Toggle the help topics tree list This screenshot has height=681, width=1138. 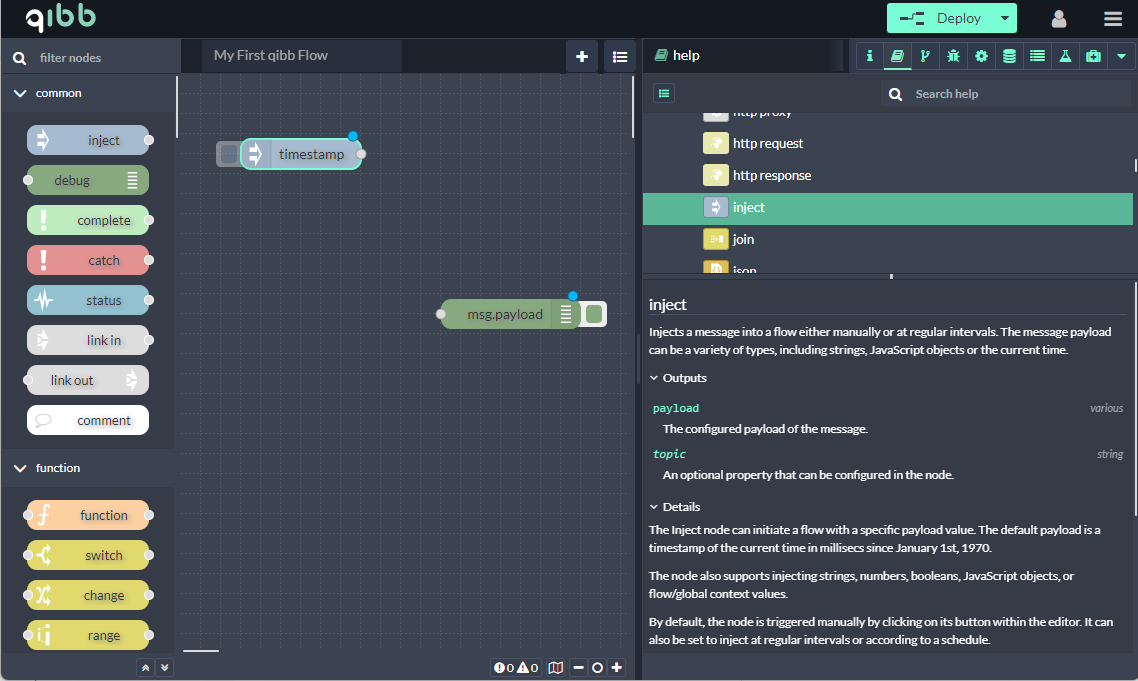point(664,93)
